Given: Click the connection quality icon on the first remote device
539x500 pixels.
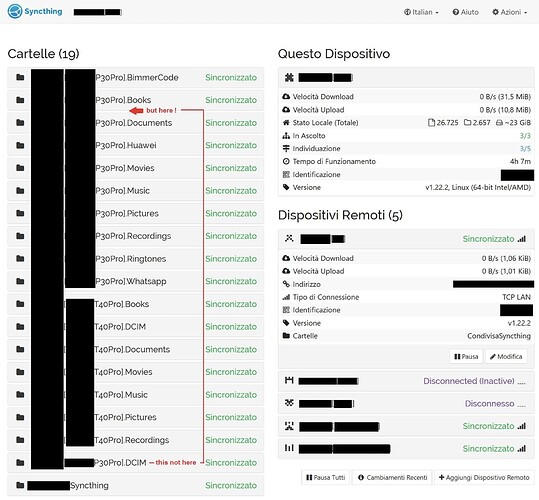Looking at the screenshot, I should (522, 239).
